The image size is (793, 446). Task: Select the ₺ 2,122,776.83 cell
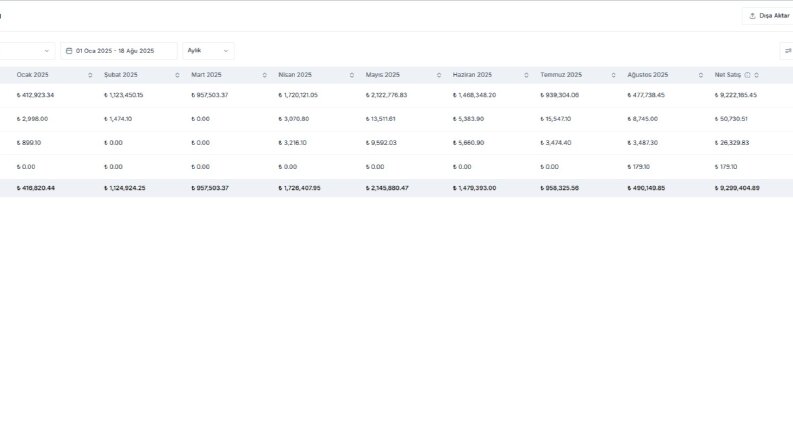(386, 95)
